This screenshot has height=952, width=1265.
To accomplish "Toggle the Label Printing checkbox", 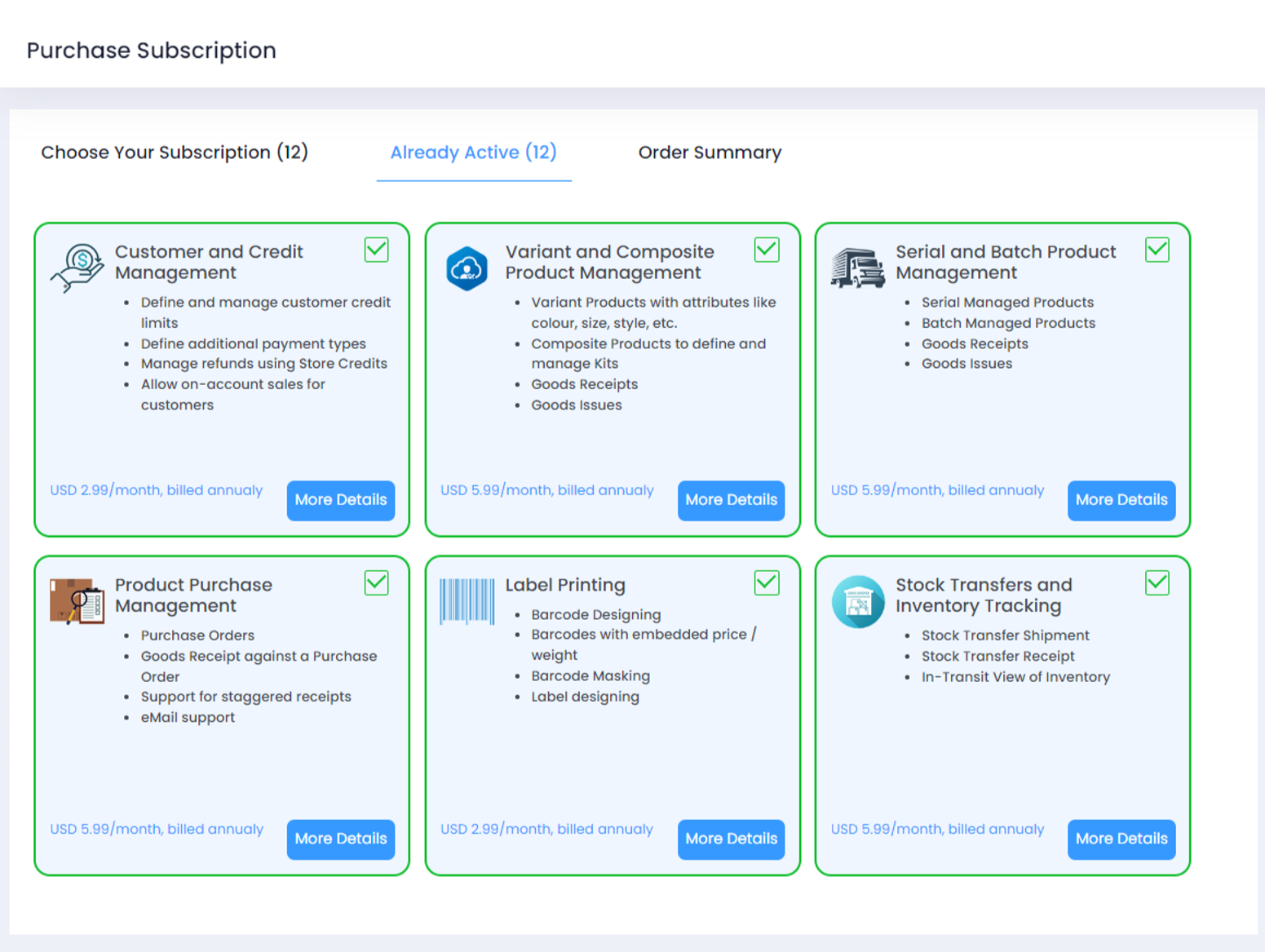I will [767, 582].
